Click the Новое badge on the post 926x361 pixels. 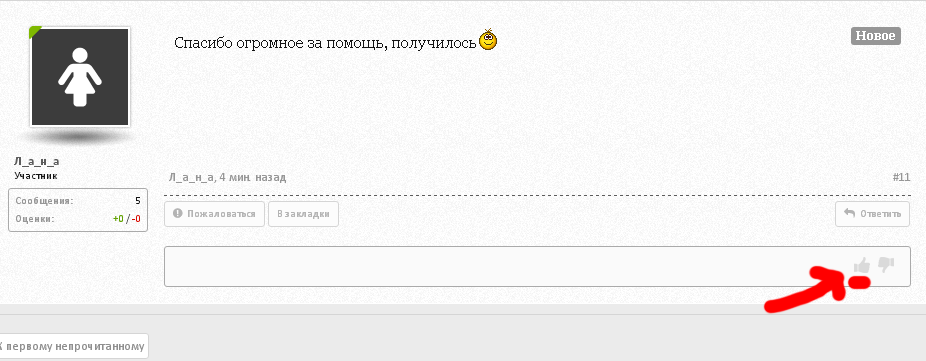pos(876,36)
